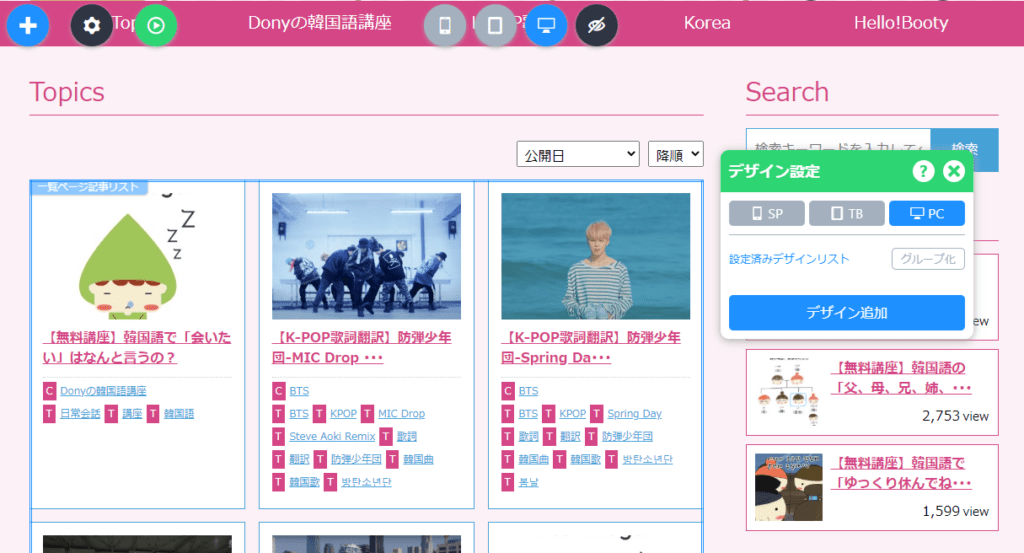Image resolution: width=1024 pixels, height=553 pixels.
Task: Click the デザイン追加 button
Action: coord(846,313)
